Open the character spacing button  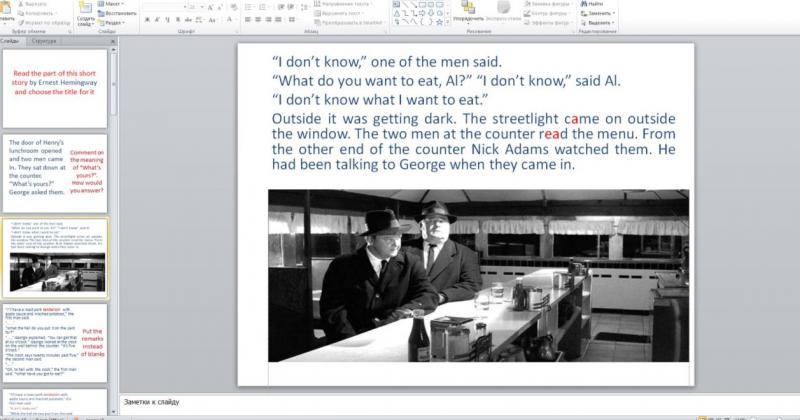199,19
